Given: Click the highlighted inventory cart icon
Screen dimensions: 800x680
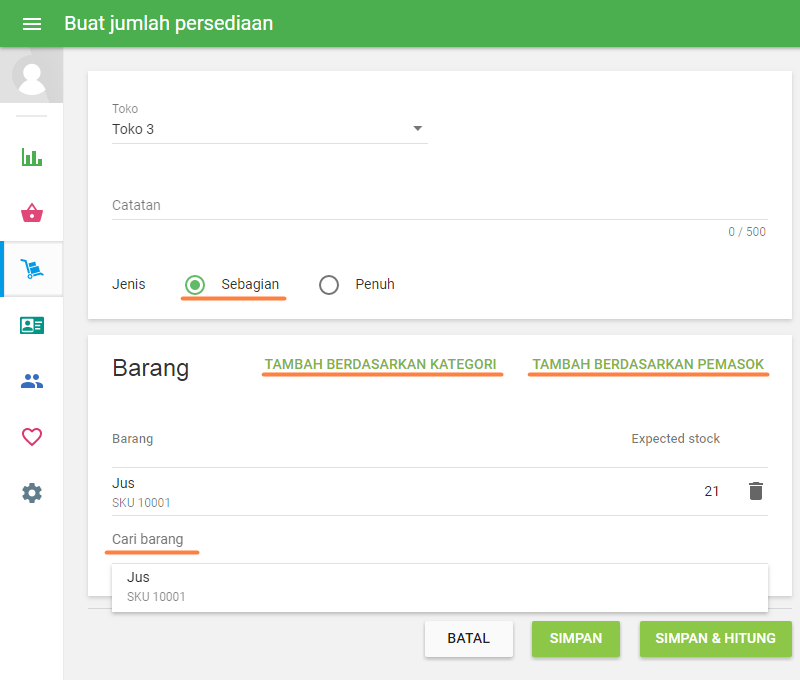Looking at the screenshot, I should [31, 269].
